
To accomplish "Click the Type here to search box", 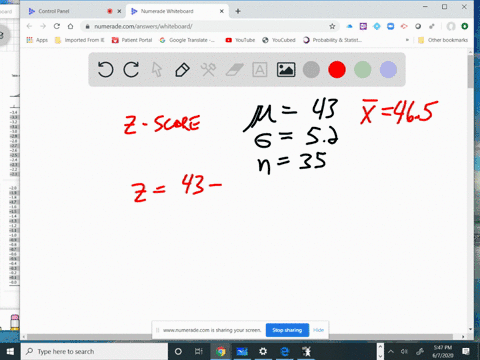I will [95, 351].
